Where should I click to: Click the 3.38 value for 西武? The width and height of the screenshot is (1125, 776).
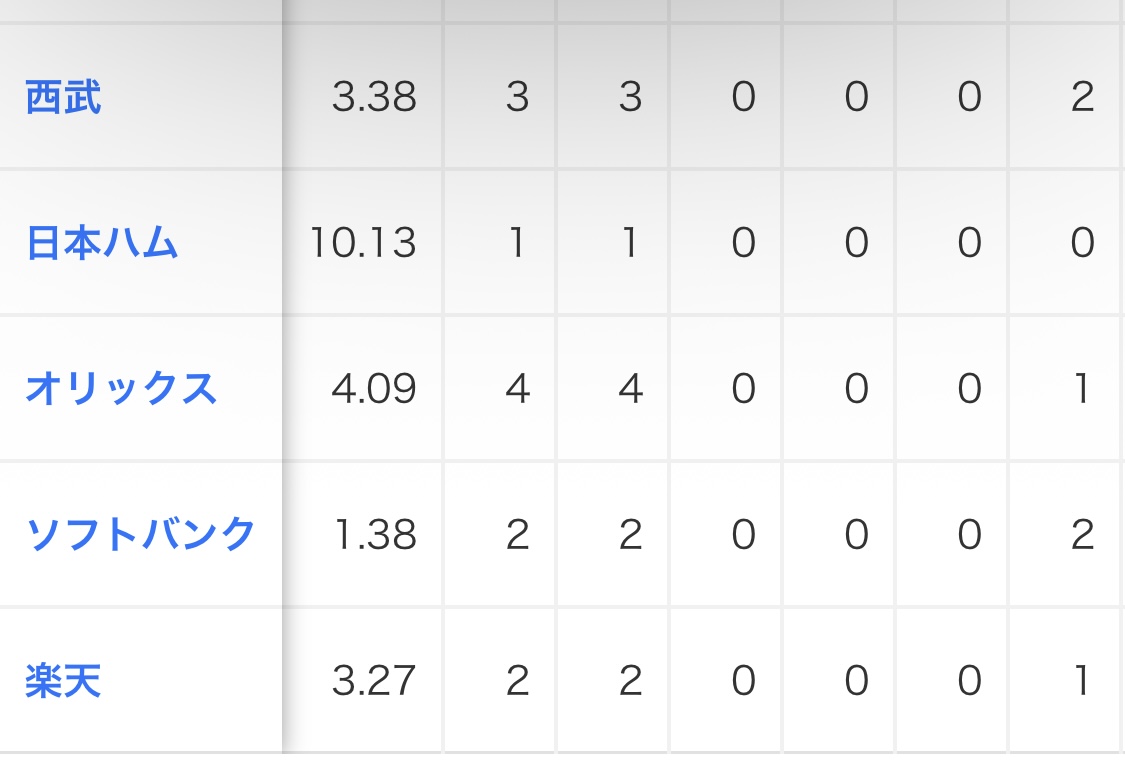coord(374,98)
